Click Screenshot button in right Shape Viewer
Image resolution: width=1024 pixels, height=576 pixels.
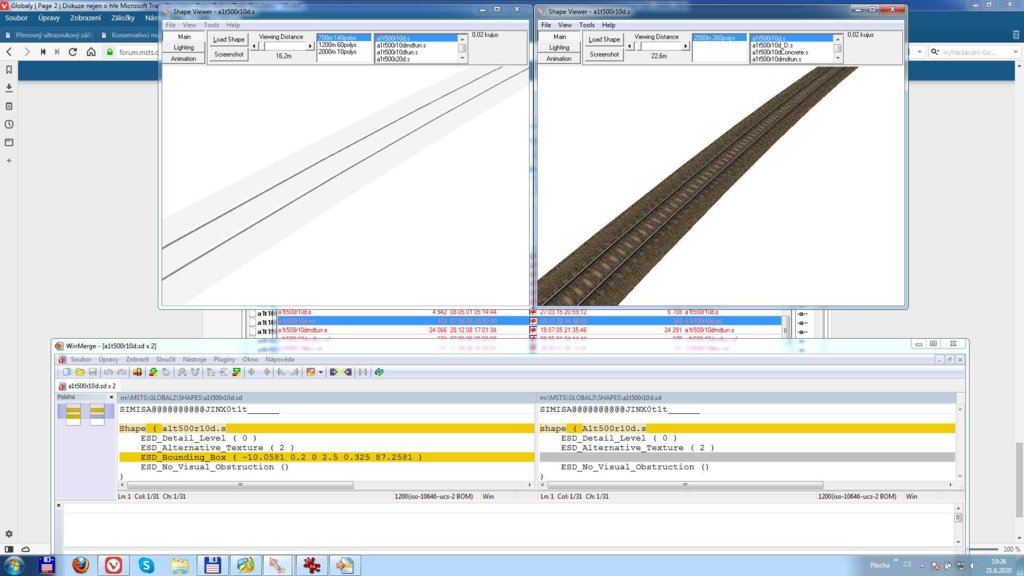604,55
